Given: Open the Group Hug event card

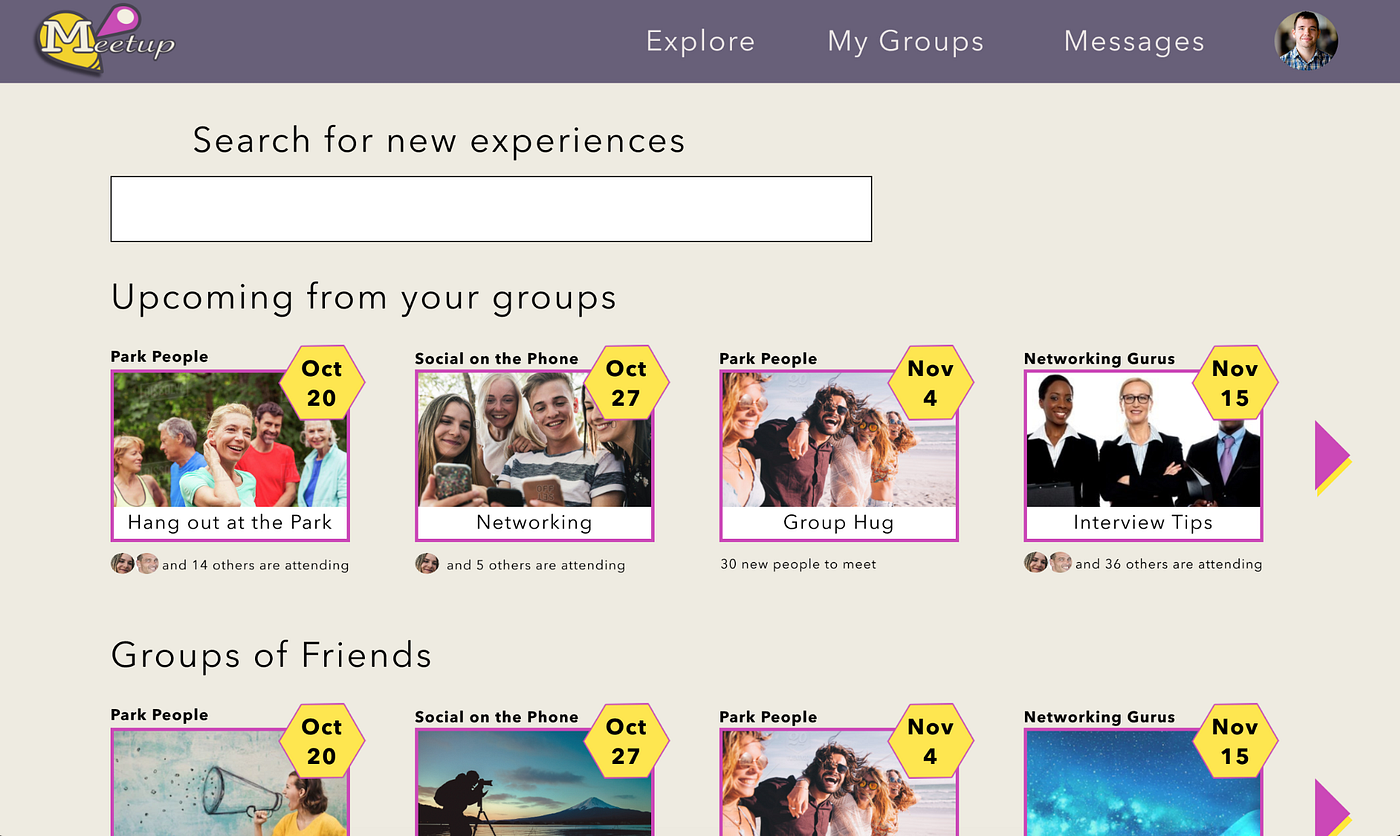Looking at the screenshot, I should [x=839, y=456].
